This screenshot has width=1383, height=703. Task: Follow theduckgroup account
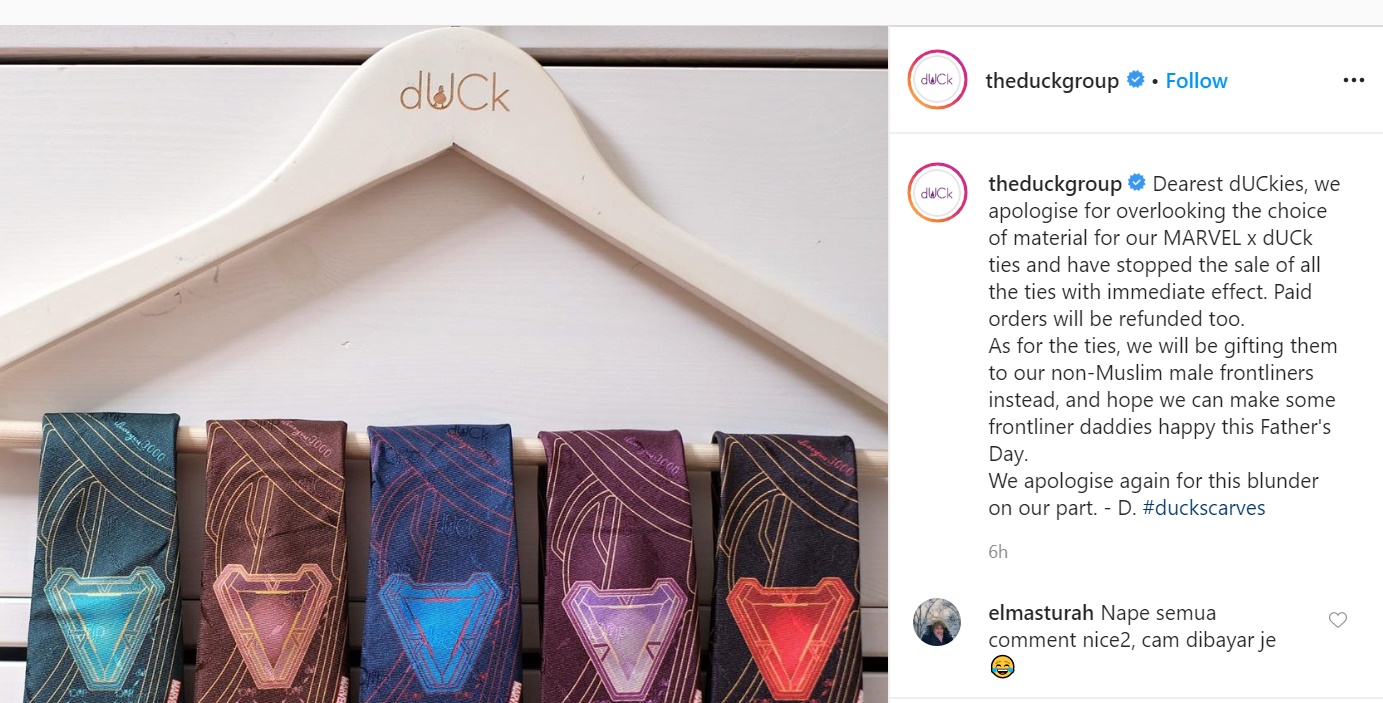point(1196,81)
